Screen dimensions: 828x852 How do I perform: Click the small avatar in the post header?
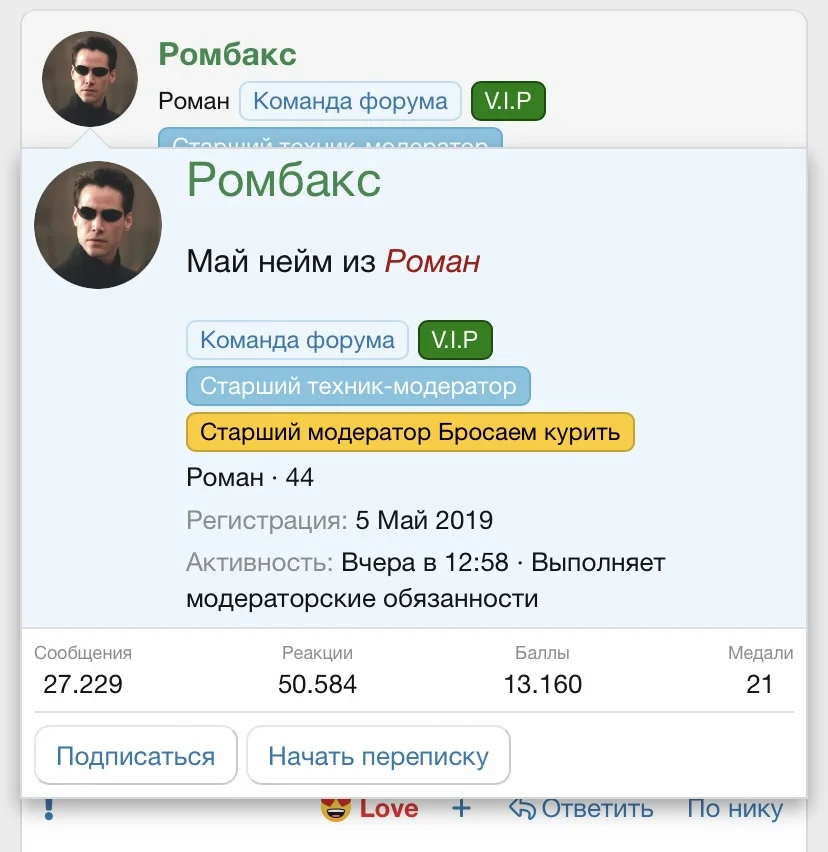[89, 78]
